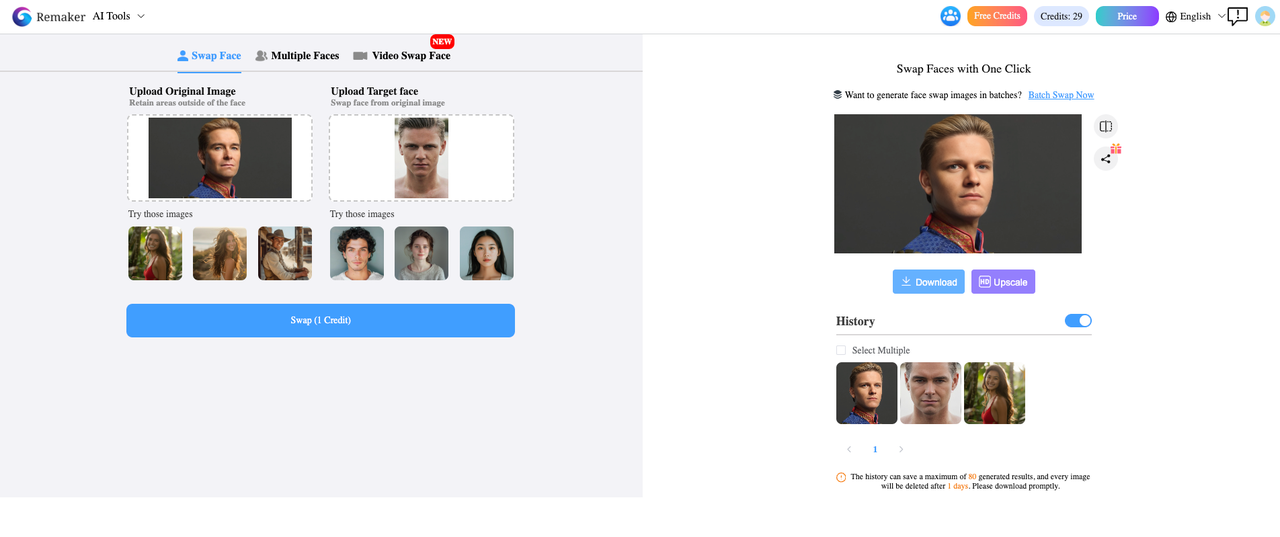Image resolution: width=1280 pixels, height=537 pixels.
Task: Toggle the History switch off
Action: click(1078, 321)
